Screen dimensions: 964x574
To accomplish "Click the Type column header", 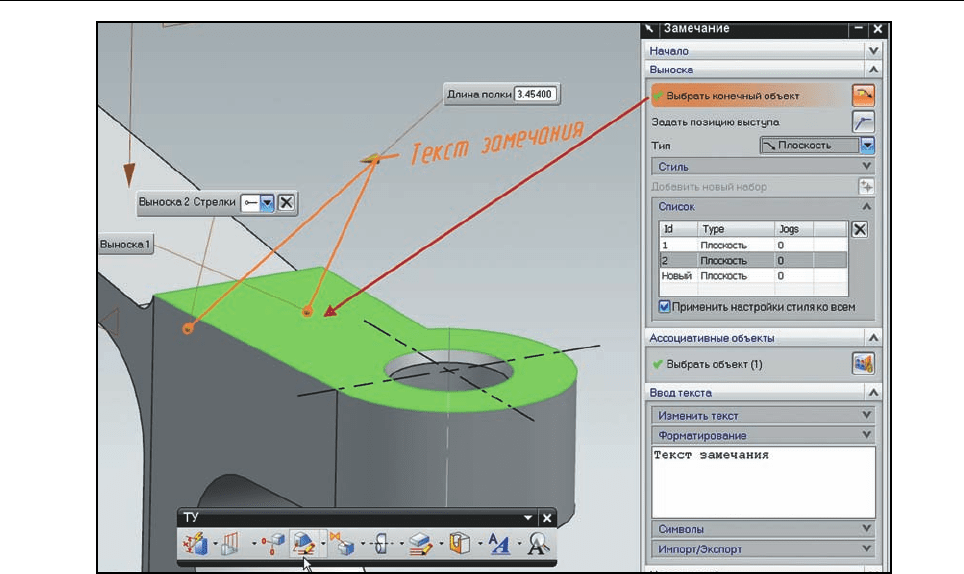I will click(736, 229).
